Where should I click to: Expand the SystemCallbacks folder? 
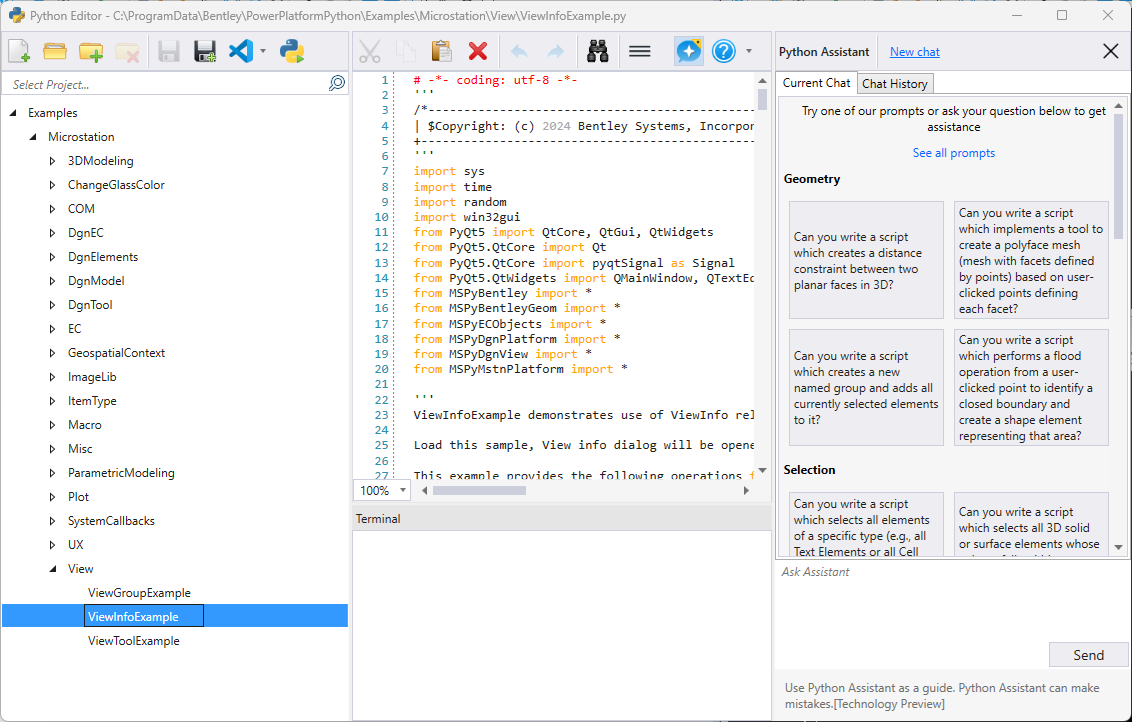pos(52,521)
